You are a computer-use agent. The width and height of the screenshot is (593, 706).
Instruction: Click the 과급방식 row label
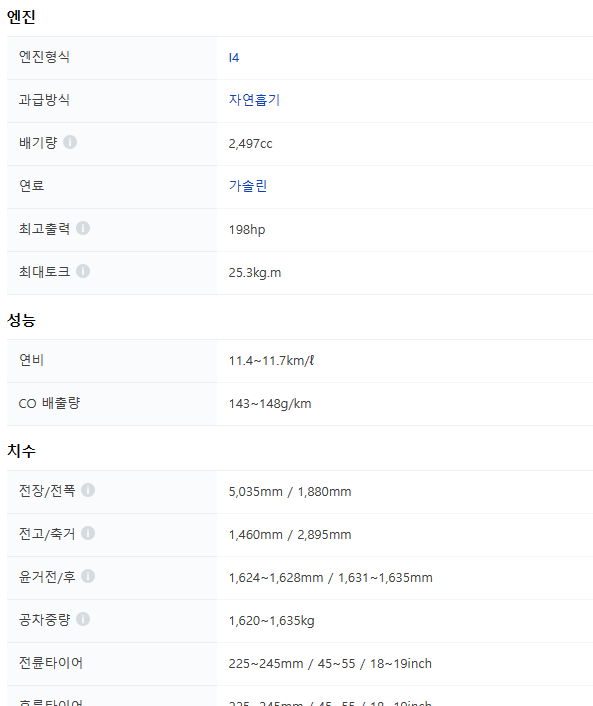(44, 100)
